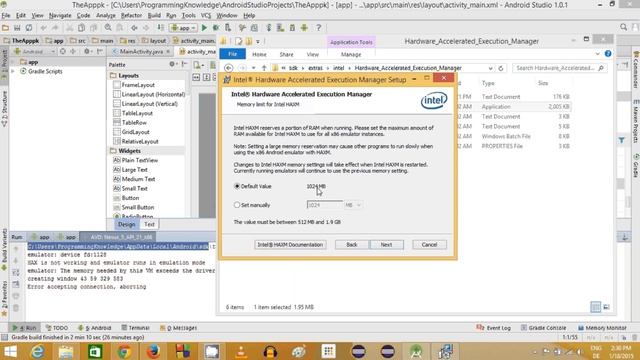The image size is (640, 360).
Task: Open Explorer recent locations dropdown arrow
Action: coord(253,68)
